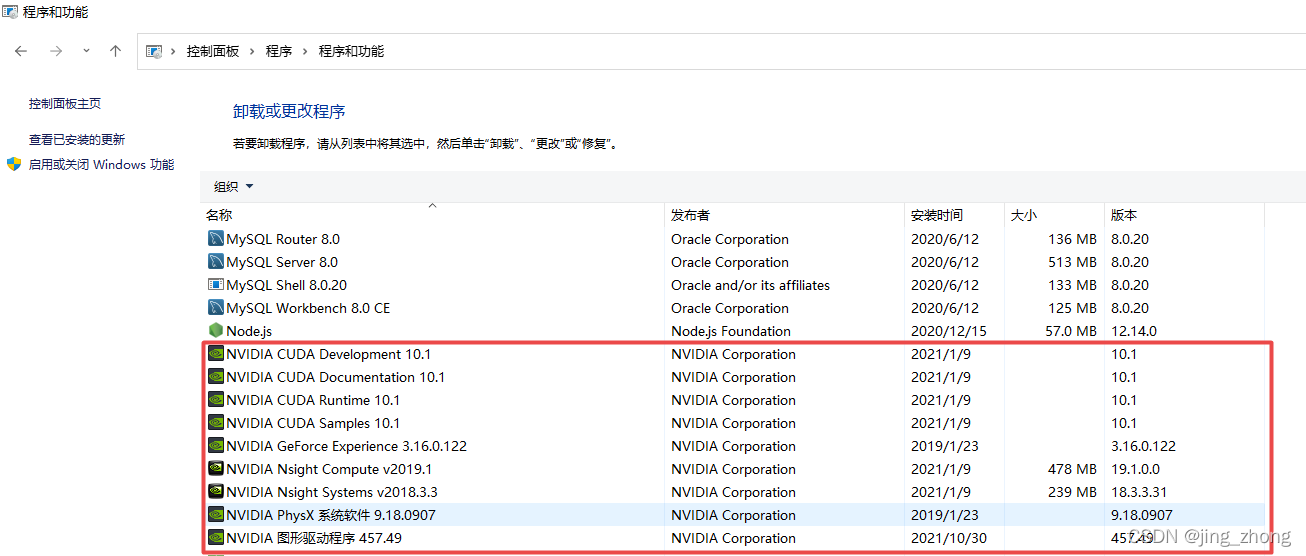Click Oracle and/or its affiliates publisher
The height and width of the screenshot is (556, 1306).
(x=751, y=285)
